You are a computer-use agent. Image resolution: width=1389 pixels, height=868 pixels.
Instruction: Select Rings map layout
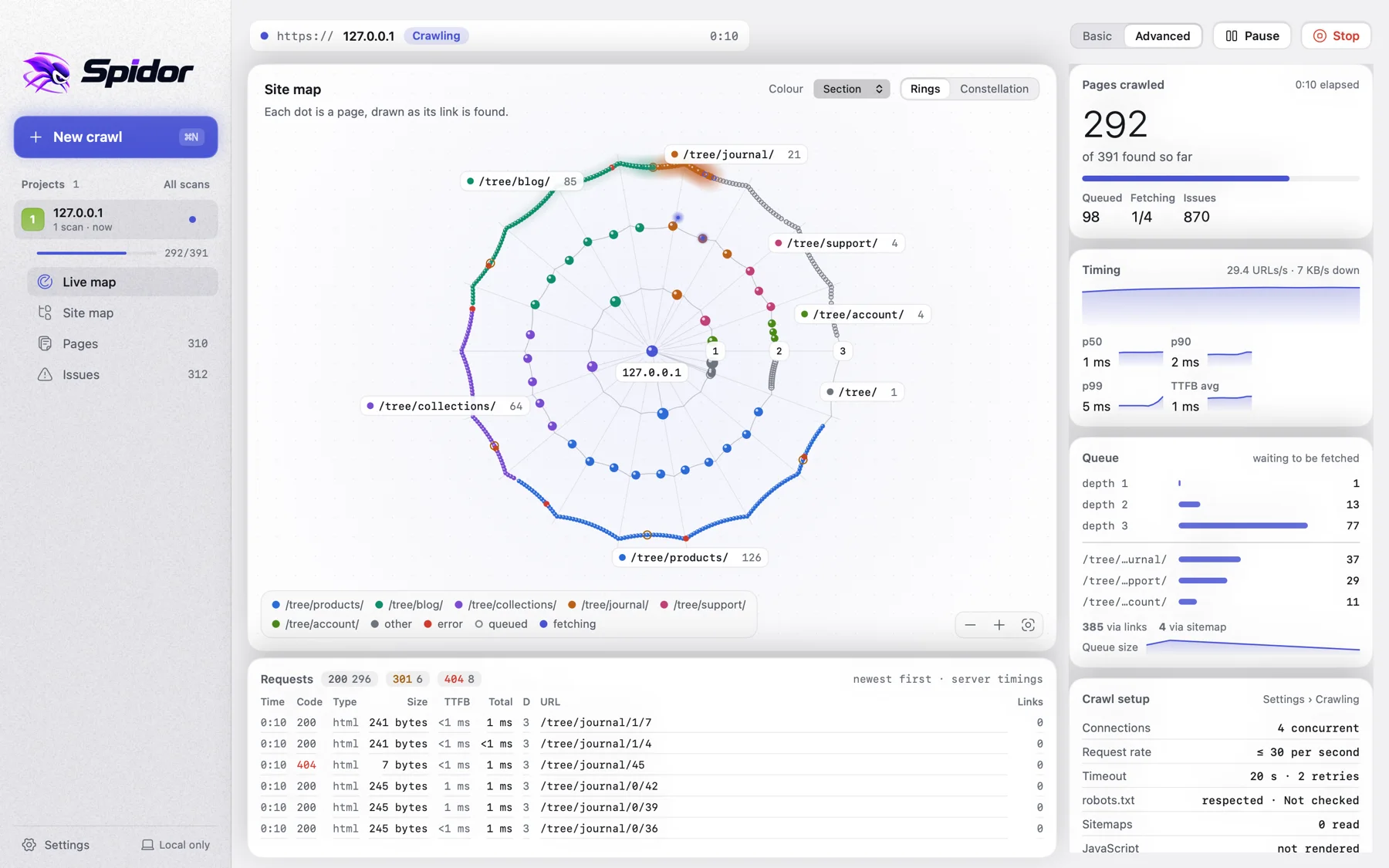(x=924, y=89)
